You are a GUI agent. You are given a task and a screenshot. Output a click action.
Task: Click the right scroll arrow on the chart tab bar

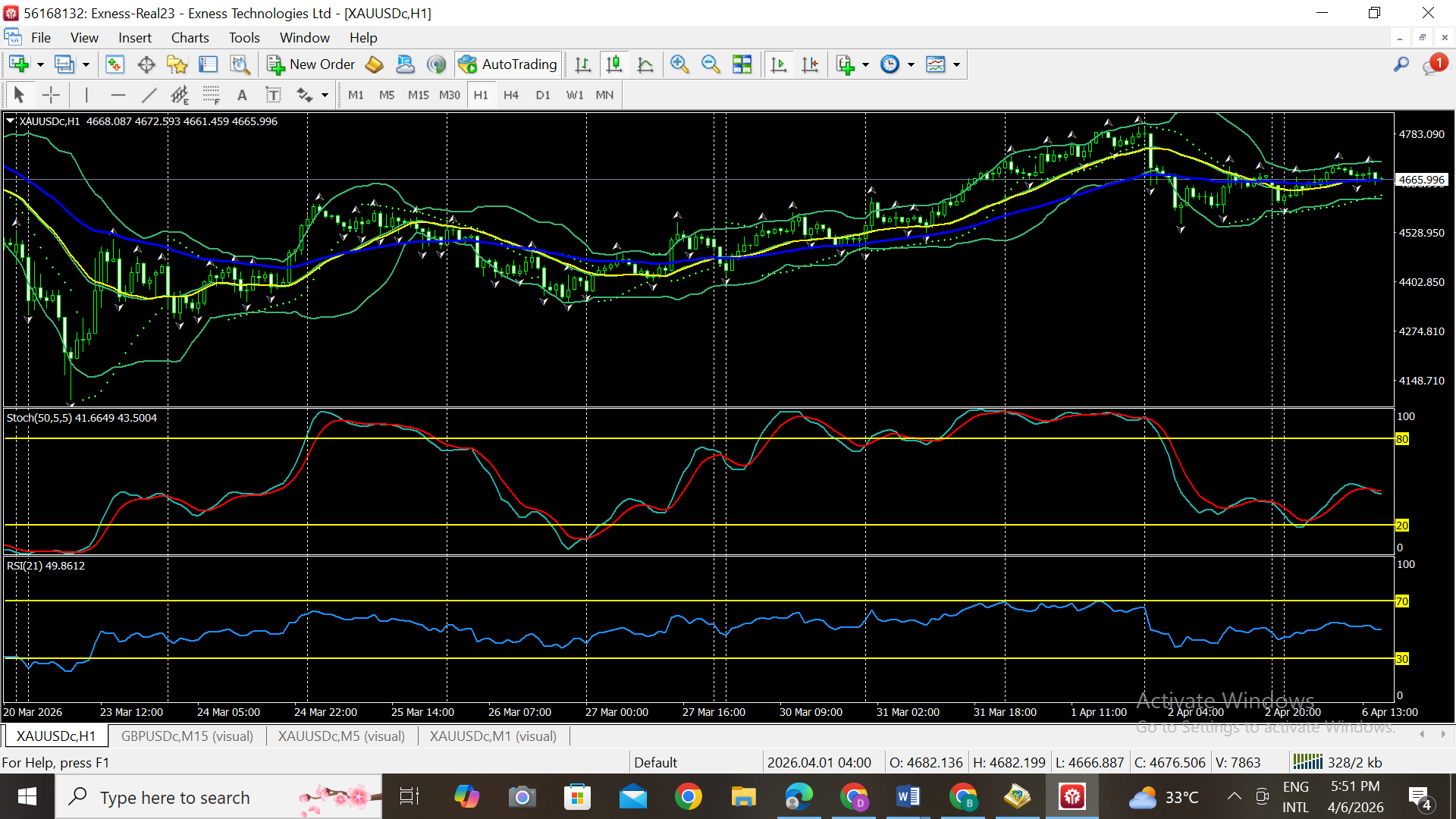click(1443, 734)
